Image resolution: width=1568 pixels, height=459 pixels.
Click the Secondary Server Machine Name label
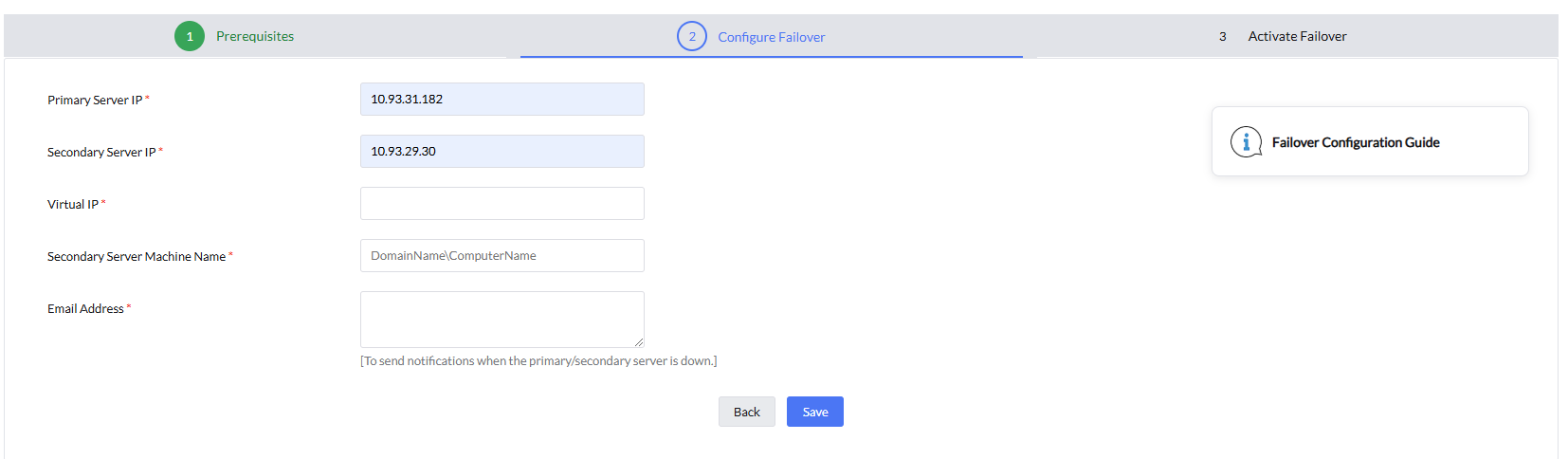point(137,257)
